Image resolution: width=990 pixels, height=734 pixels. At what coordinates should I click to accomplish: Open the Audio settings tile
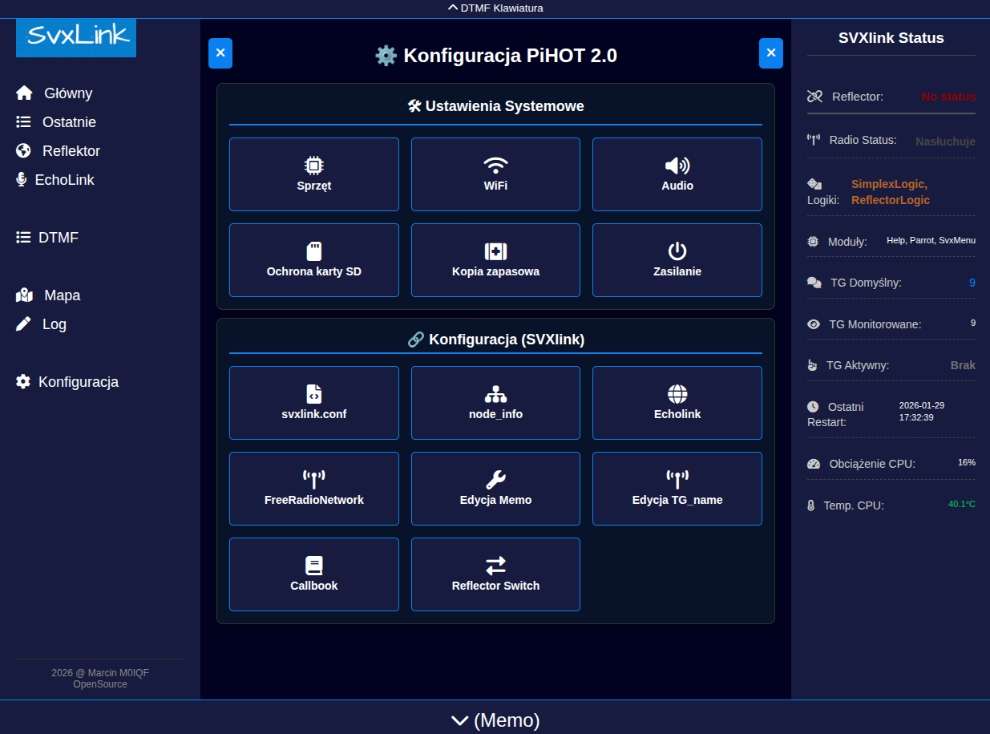tap(677, 174)
